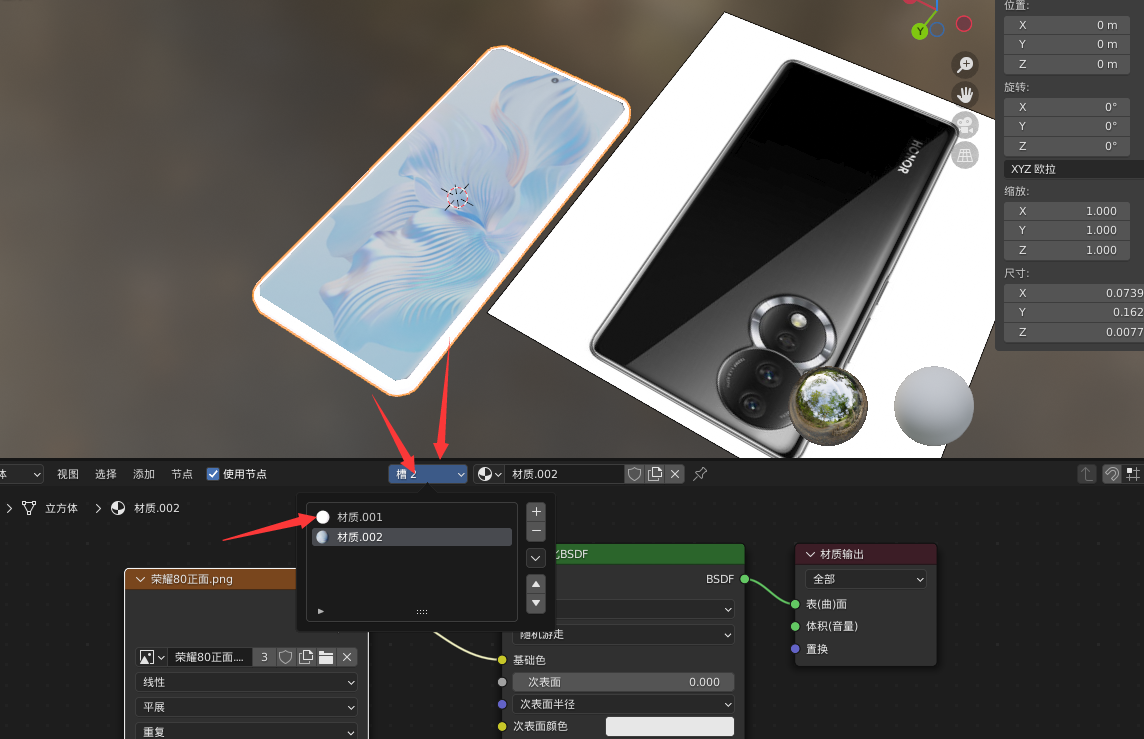Click the 置换 input socket

pyautogui.click(x=795, y=649)
